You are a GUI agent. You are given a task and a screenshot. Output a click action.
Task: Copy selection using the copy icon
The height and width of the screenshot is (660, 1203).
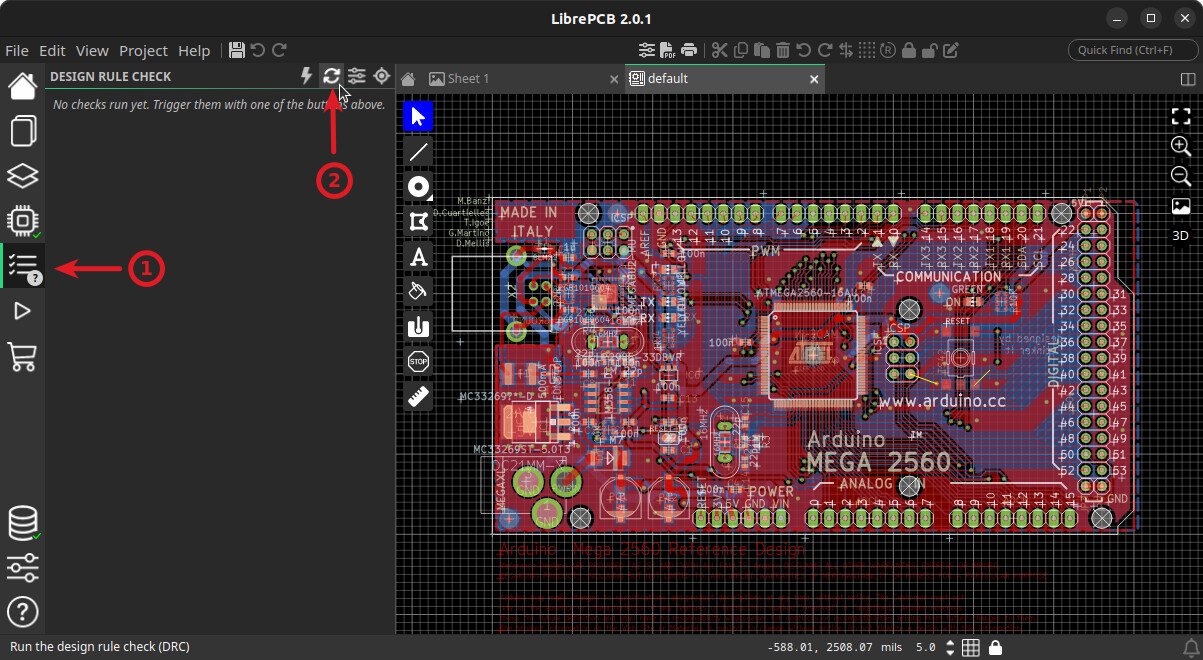pos(741,50)
